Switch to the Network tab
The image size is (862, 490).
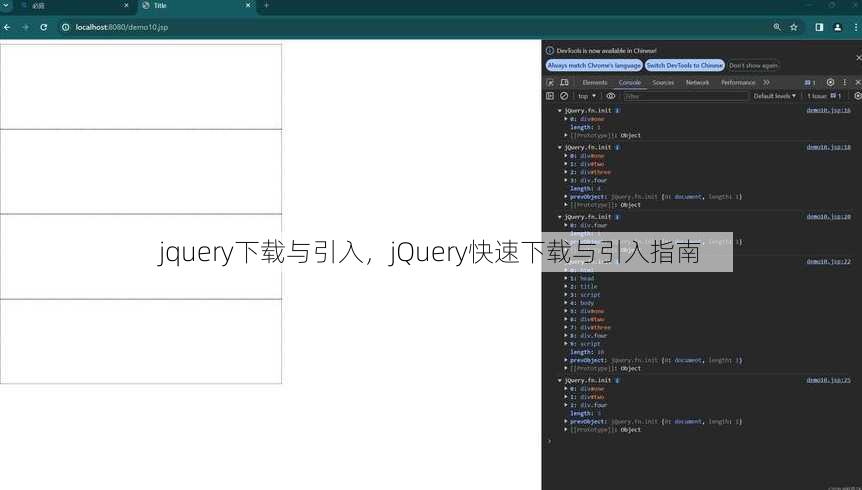[x=698, y=82]
